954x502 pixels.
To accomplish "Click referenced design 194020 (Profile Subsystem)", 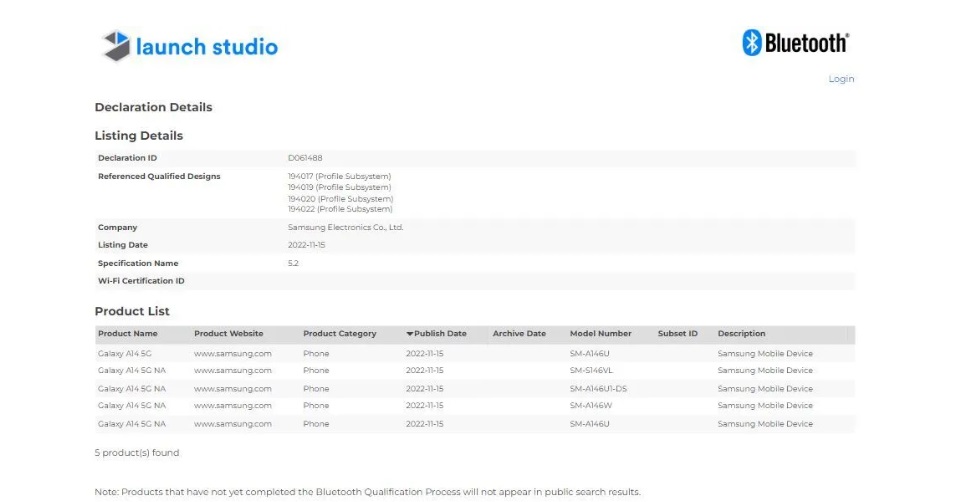I will [x=340, y=198].
